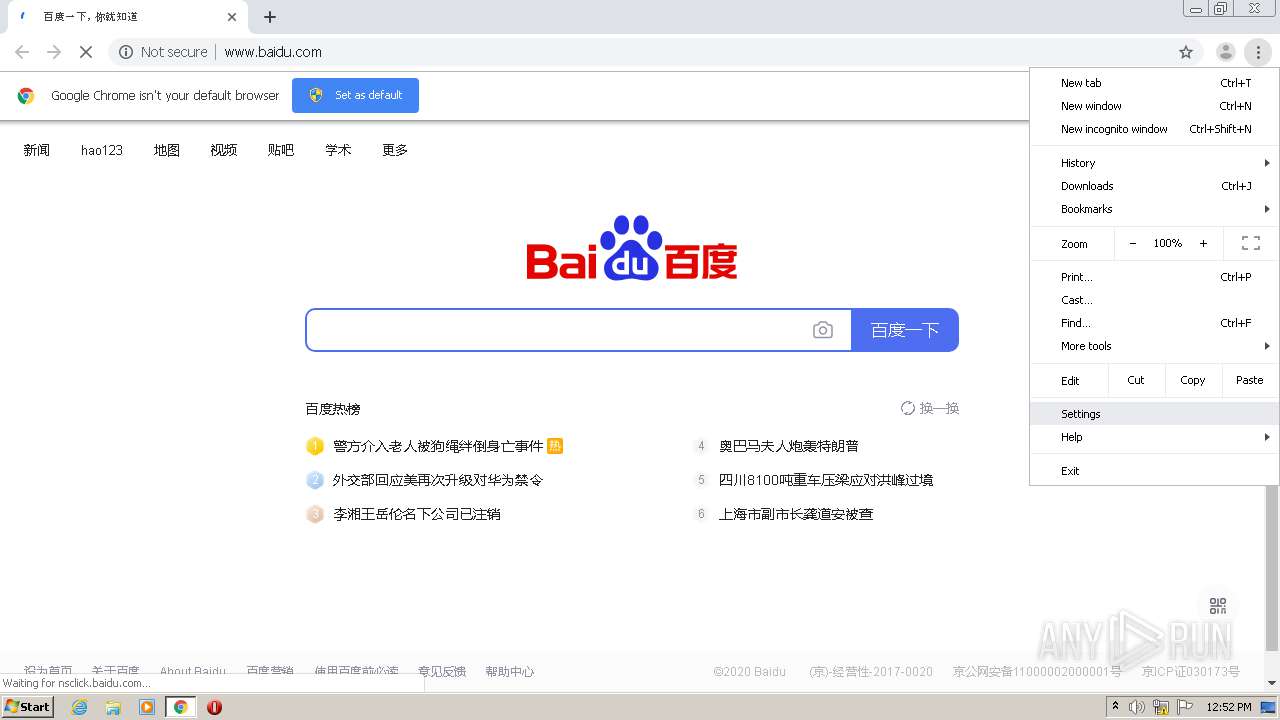Click the 百度一下 search button
This screenshot has height=720, width=1280.
click(905, 330)
